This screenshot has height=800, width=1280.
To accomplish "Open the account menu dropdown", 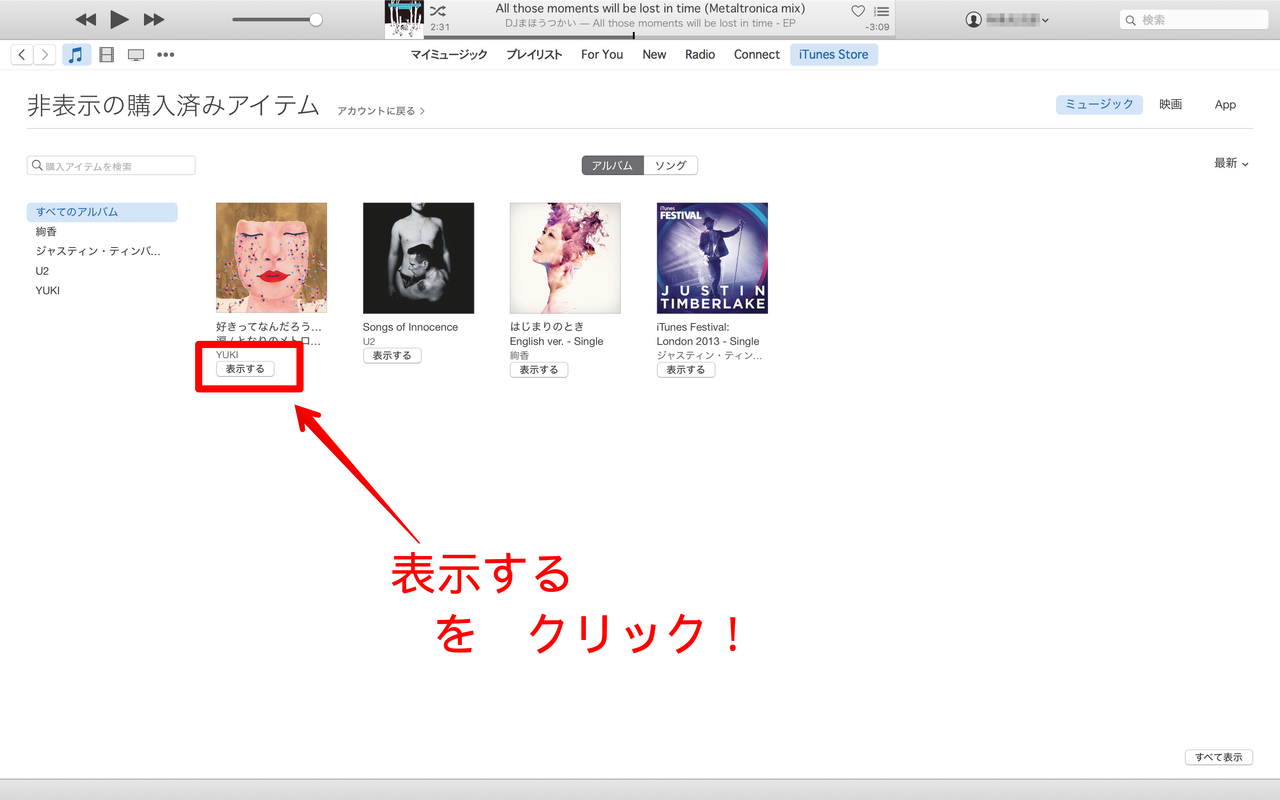I will [1008, 19].
